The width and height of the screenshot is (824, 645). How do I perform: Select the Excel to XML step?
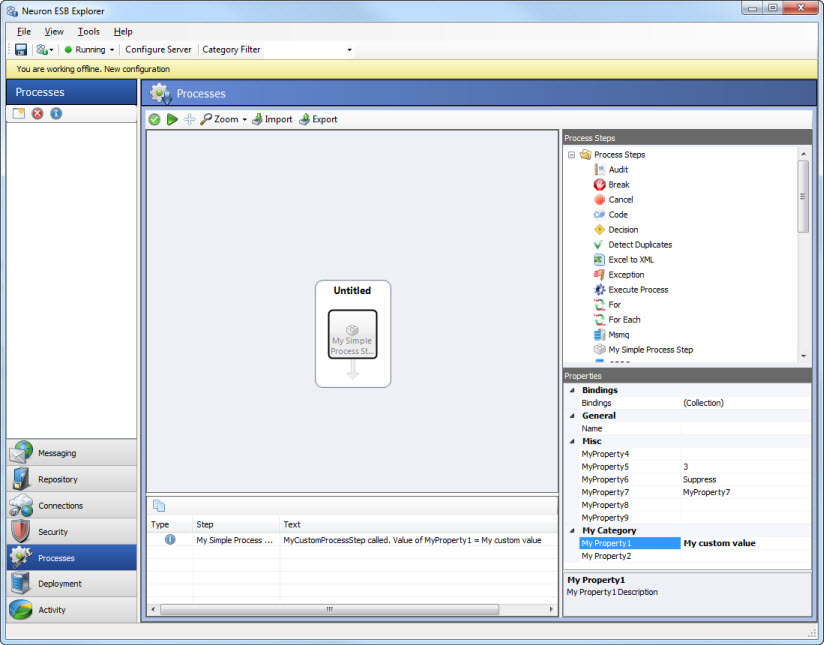pos(631,260)
